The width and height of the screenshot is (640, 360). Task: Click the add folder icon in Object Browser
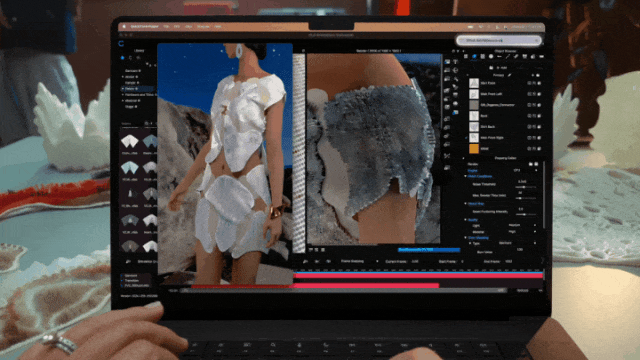point(491,68)
